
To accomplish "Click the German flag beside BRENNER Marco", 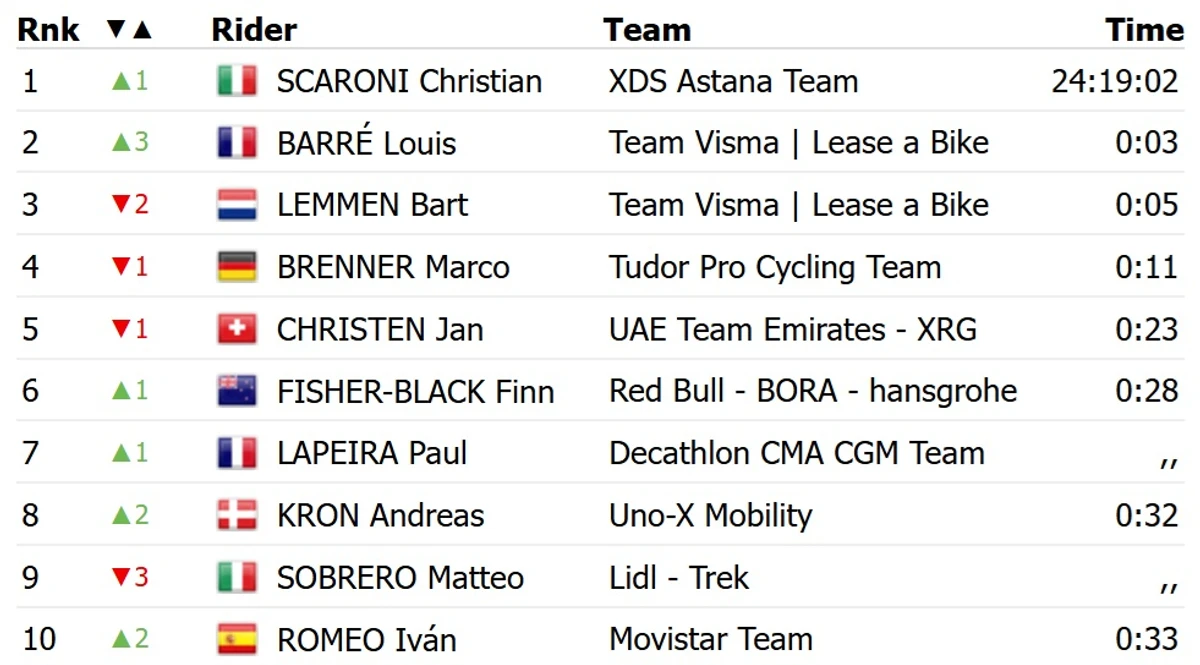I will [x=237, y=267].
